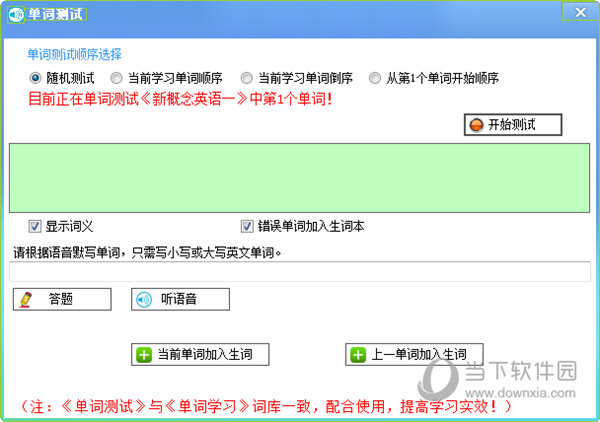Submit the answer with 答题 button
Image resolution: width=600 pixels, height=422 pixels.
(62, 299)
